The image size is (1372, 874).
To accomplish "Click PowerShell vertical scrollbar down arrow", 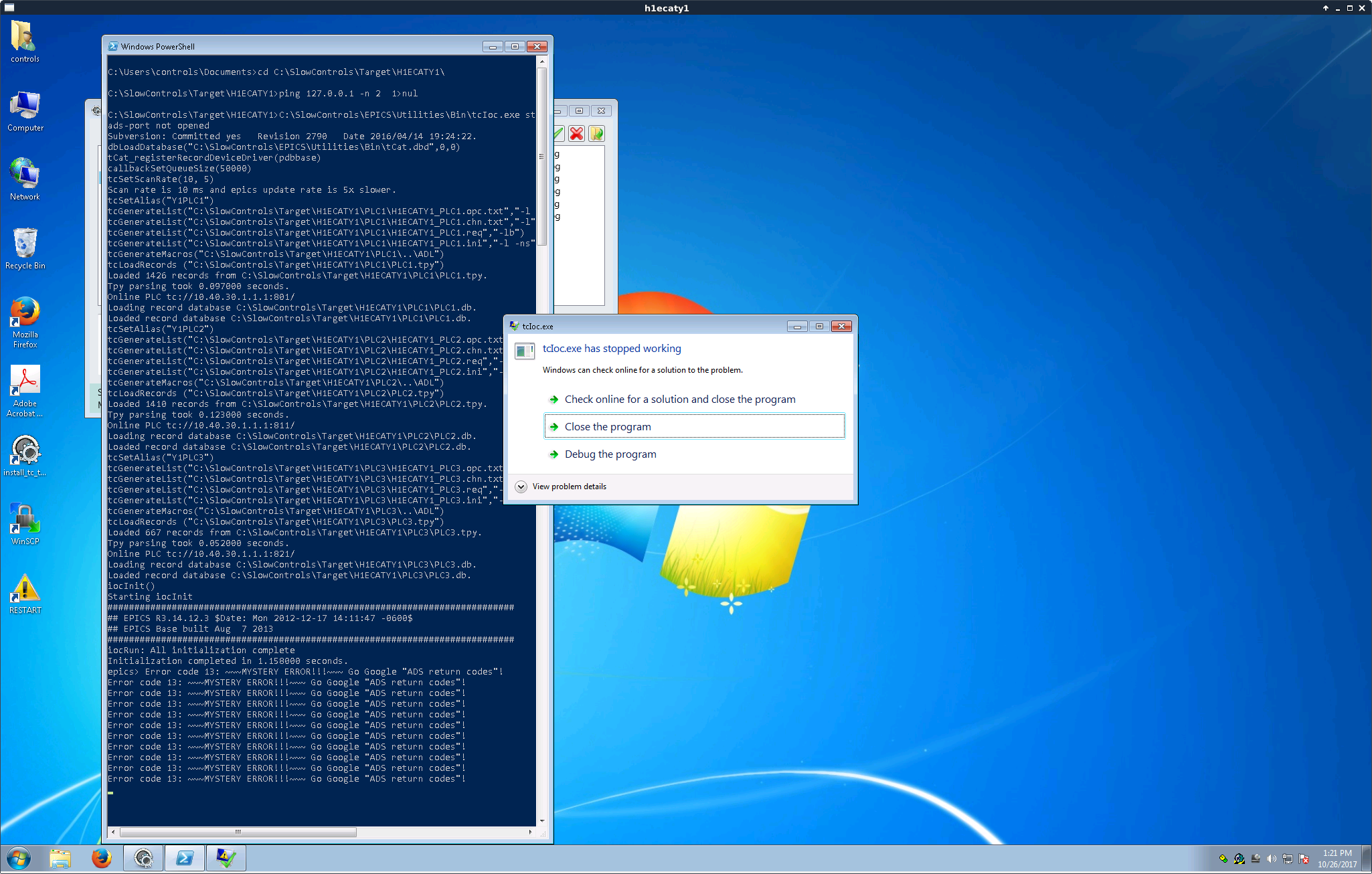I will [x=542, y=820].
